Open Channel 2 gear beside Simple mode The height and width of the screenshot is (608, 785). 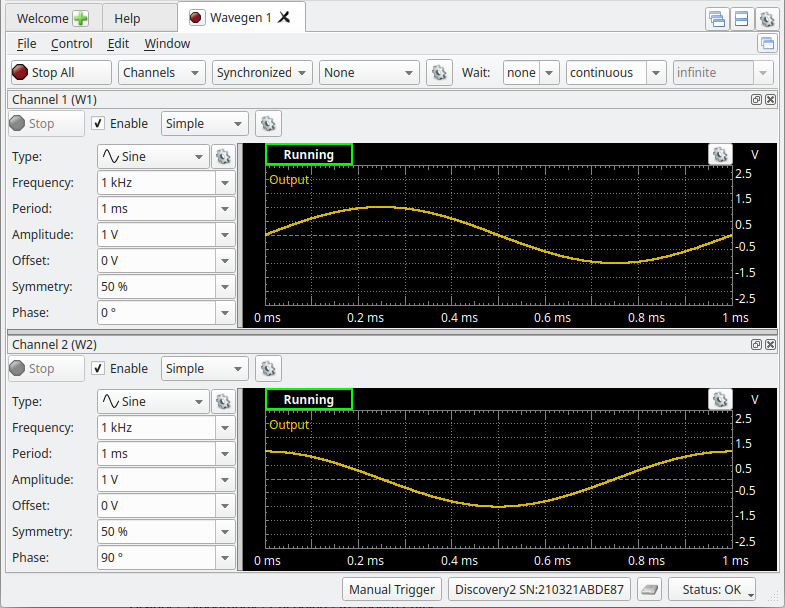[x=268, y=369]
